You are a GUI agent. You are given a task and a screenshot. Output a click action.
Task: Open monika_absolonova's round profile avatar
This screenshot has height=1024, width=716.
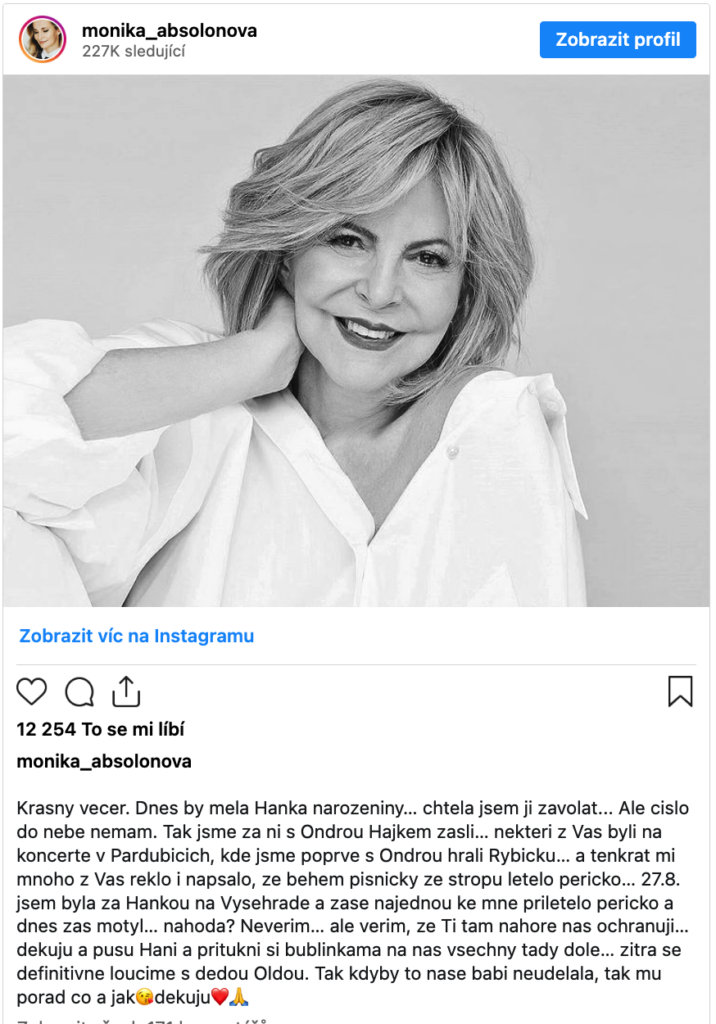point(42,39)
